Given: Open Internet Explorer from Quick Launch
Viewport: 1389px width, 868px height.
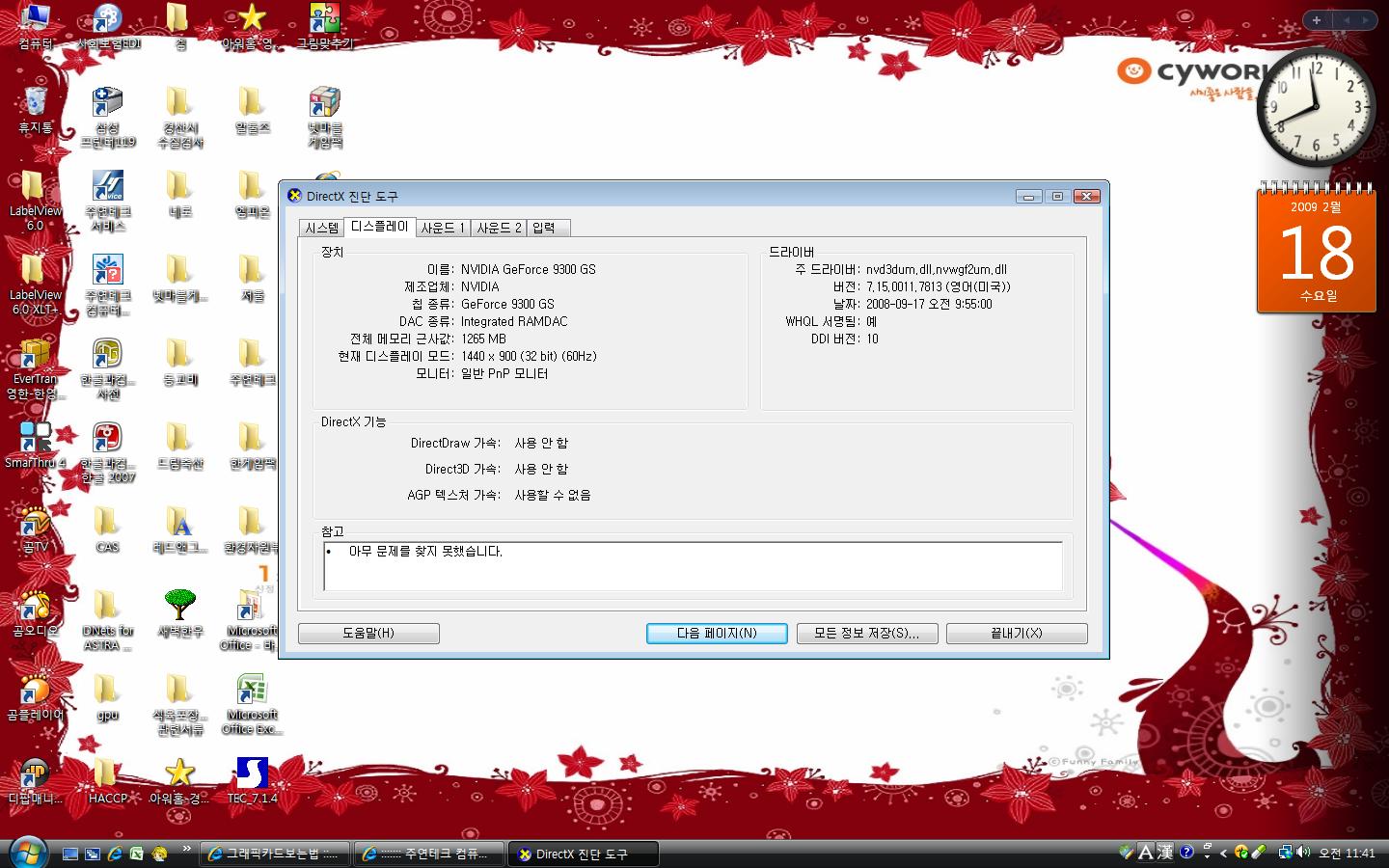Looking at the screenshot, I should pyautogui.click(x=115, y=854).
